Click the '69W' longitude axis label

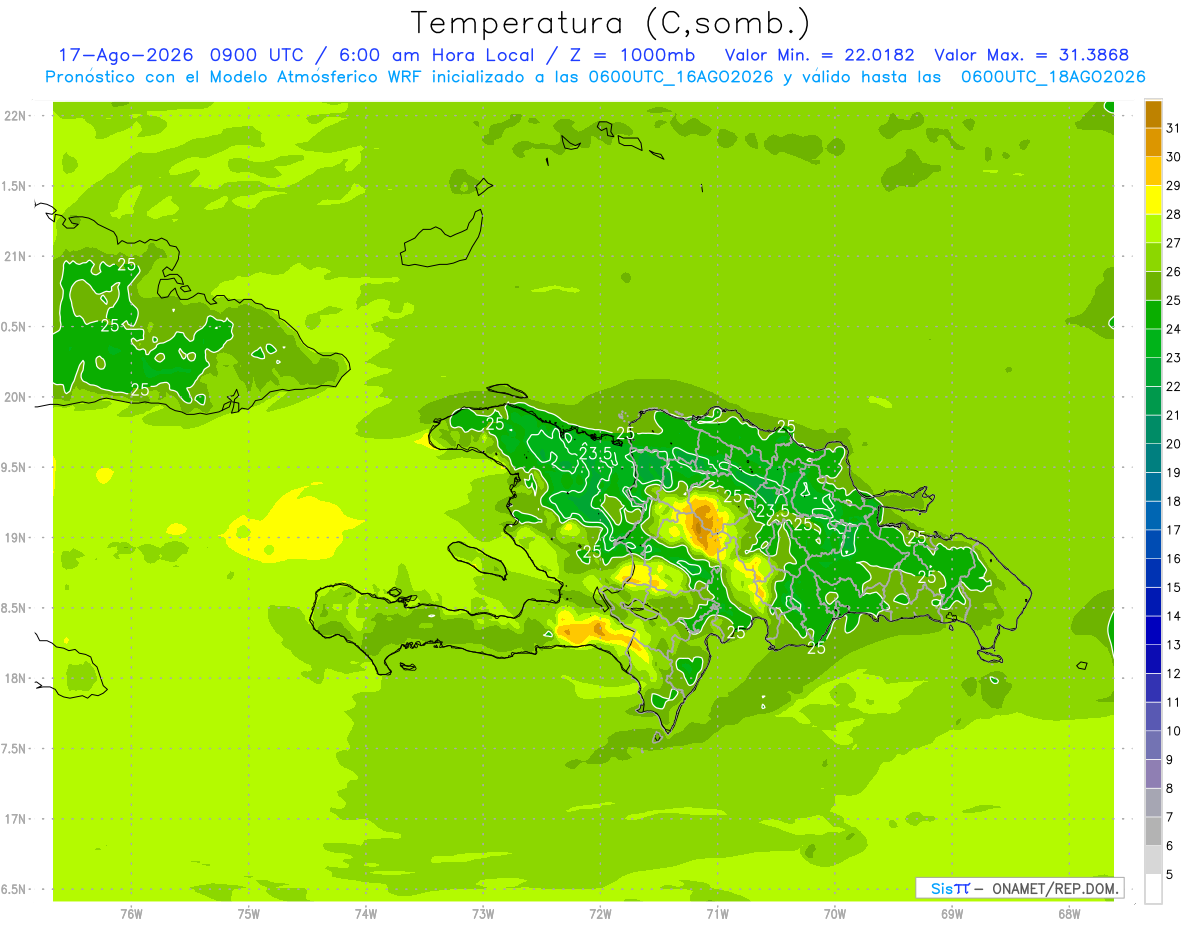[952, 914]
